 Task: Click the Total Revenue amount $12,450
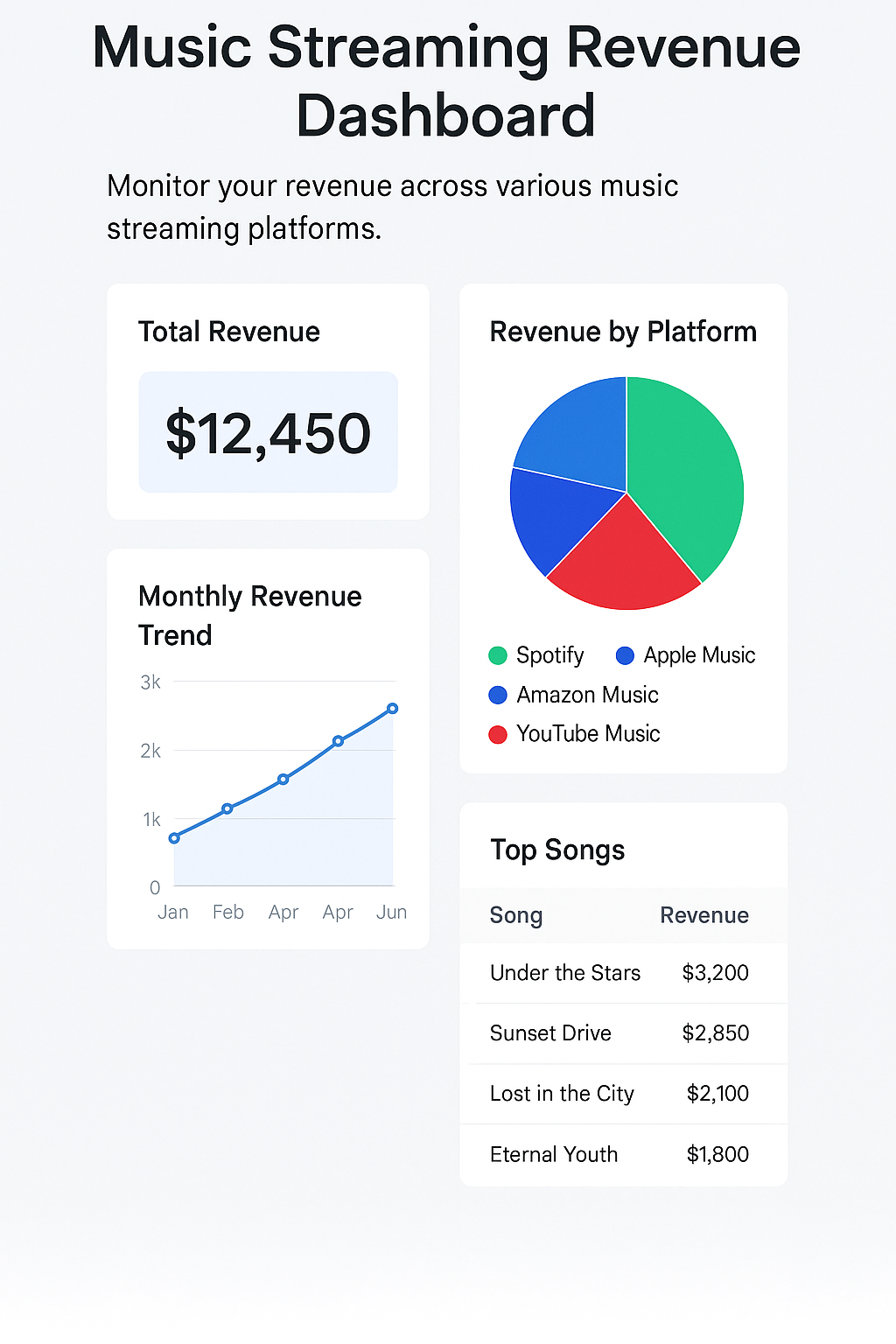point(267,431)
